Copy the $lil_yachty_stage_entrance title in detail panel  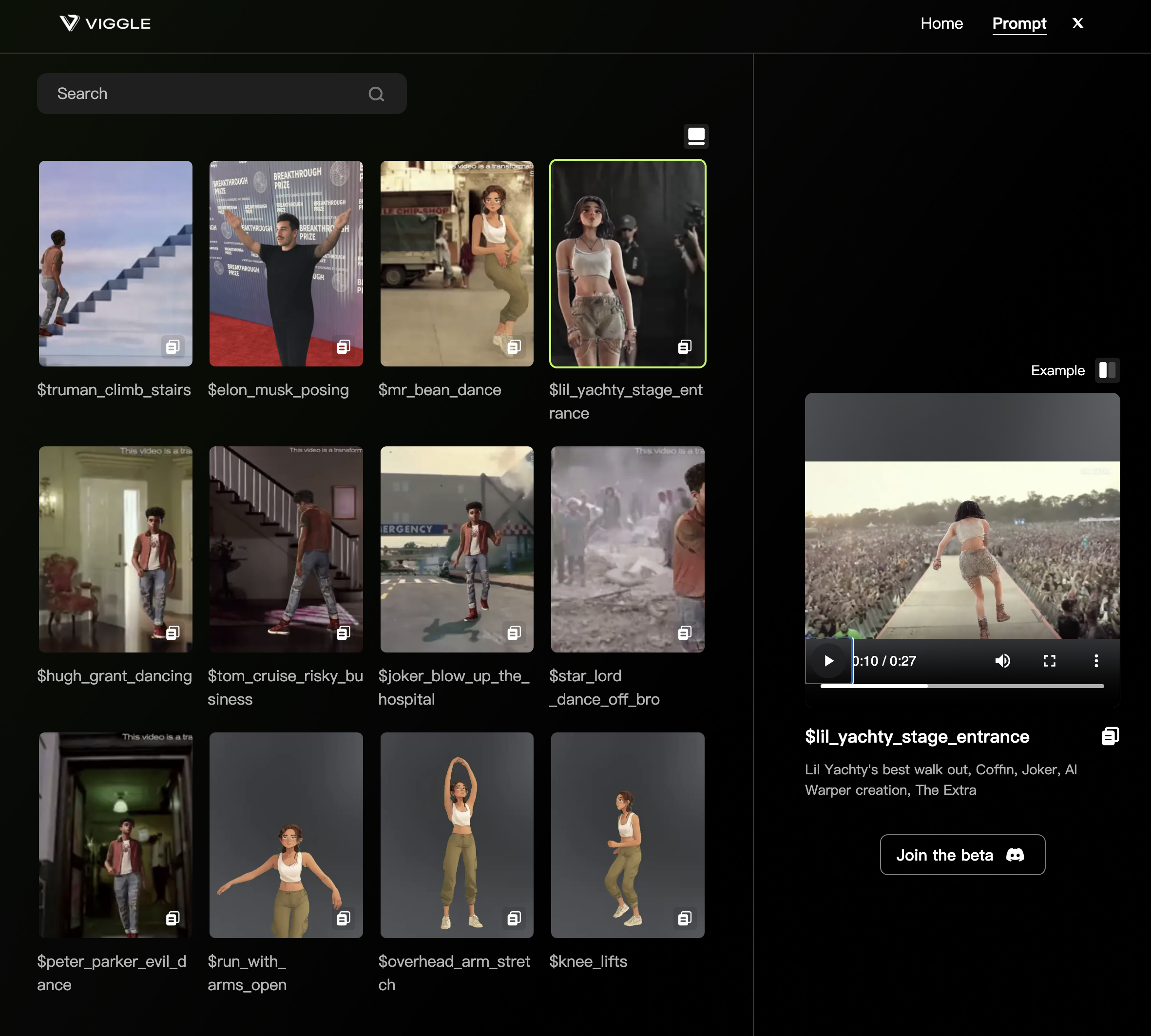coord(1110,736)
